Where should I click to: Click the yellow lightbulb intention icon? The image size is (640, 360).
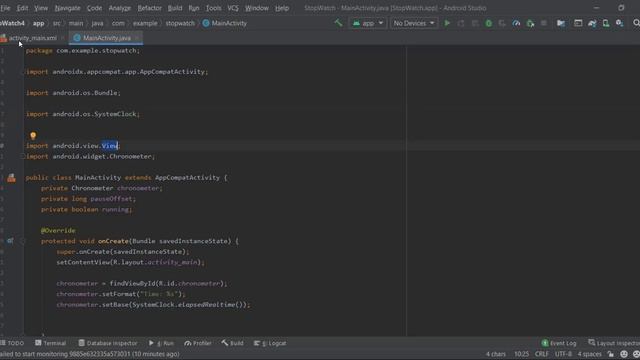click(33, 136)
